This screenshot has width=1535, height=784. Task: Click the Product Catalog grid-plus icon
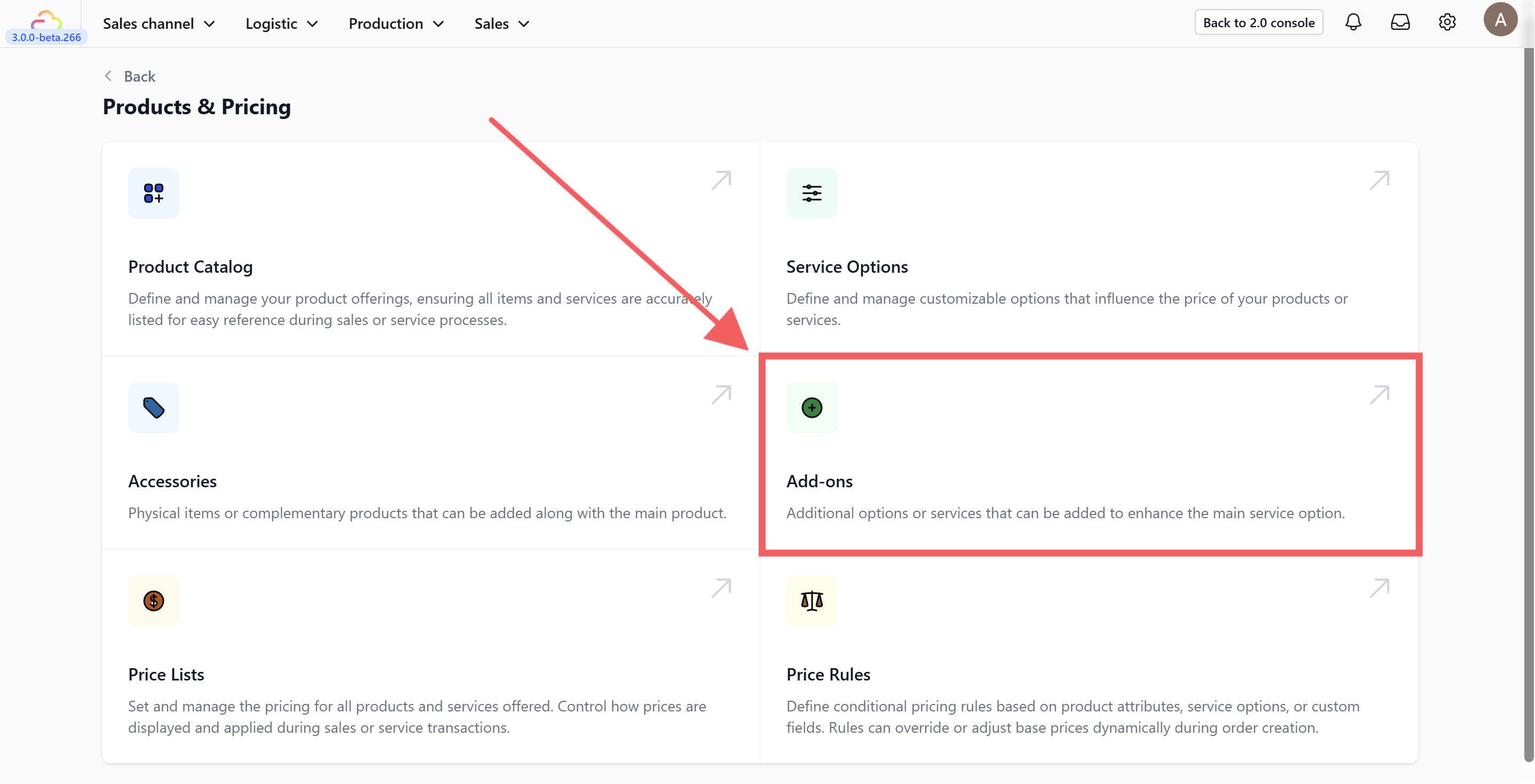[153, 193]
